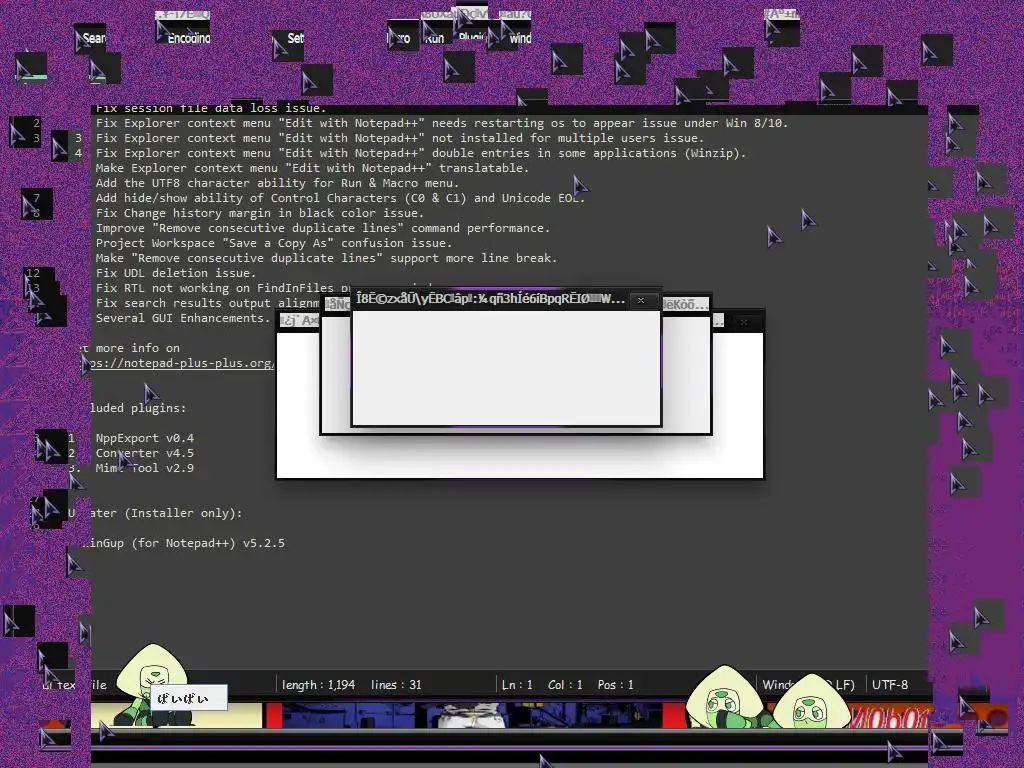
Task: Click the 'WinGup (for Notepad++) v5.2.5' line
Action: tap(183, 543)
